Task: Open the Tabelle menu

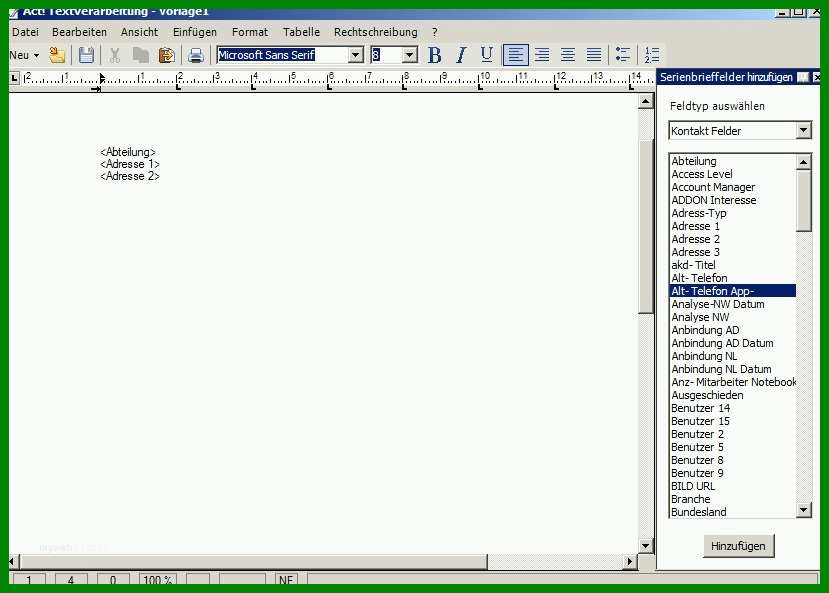Action: pyautogui.click(x=301, y=32)
